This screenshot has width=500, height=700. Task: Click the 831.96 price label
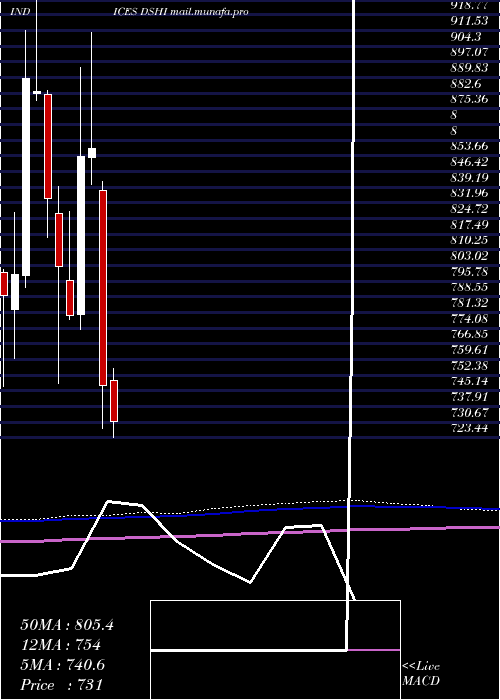point(469,193)
